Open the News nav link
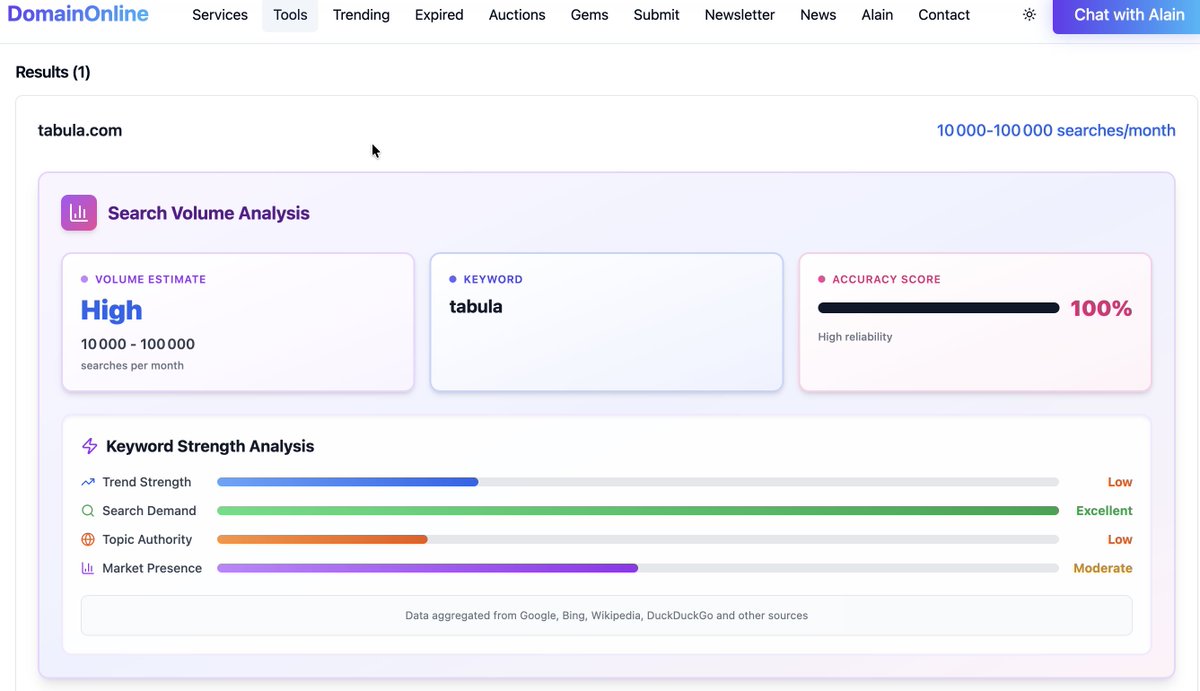Screen dimensions: 1200x691 coord(818,15)
